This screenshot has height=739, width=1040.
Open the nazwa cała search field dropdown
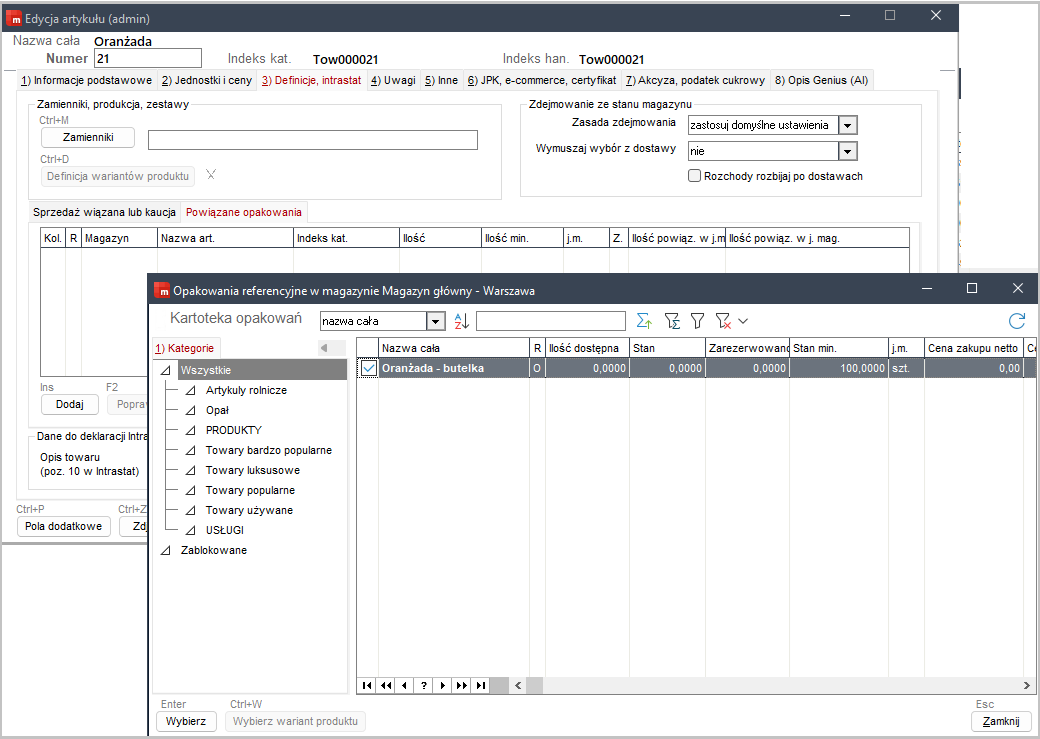click(x=435, y=321)
